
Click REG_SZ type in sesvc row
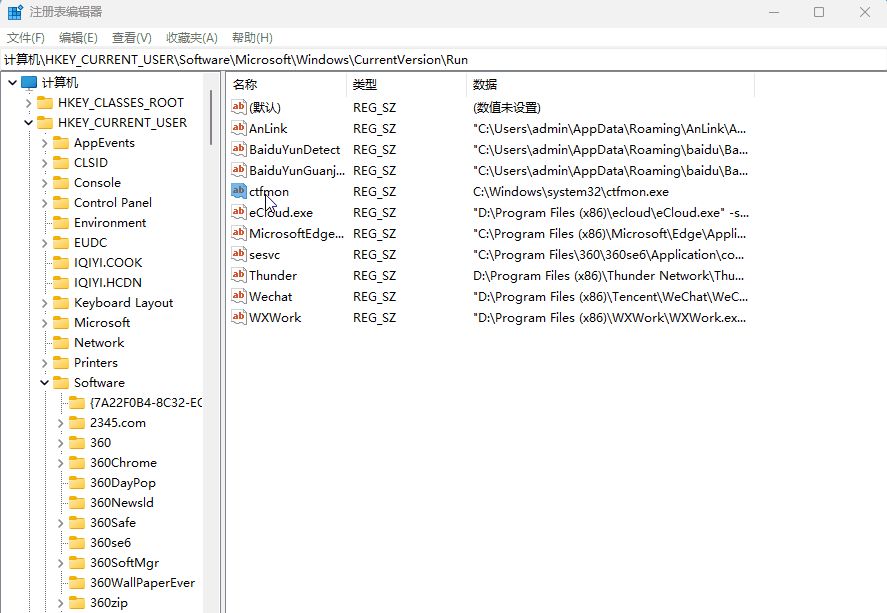[x=374, y=254]
